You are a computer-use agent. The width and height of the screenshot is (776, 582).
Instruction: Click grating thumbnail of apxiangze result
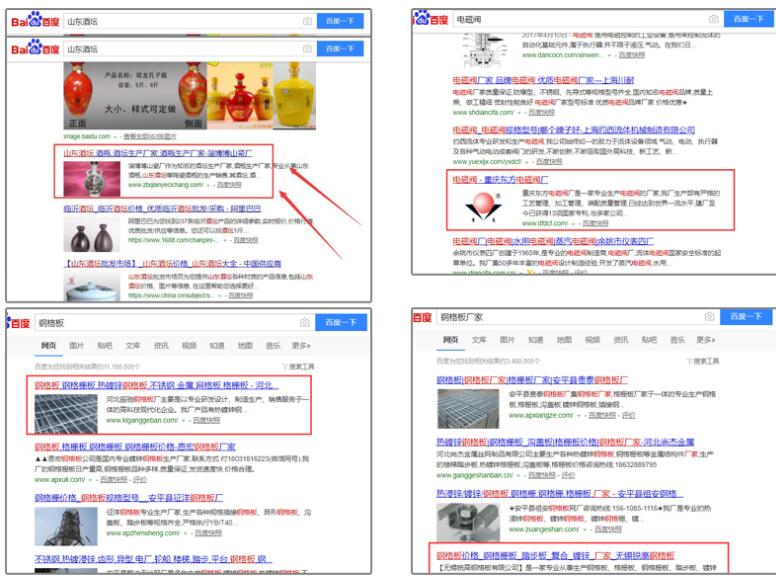point(468,409)
